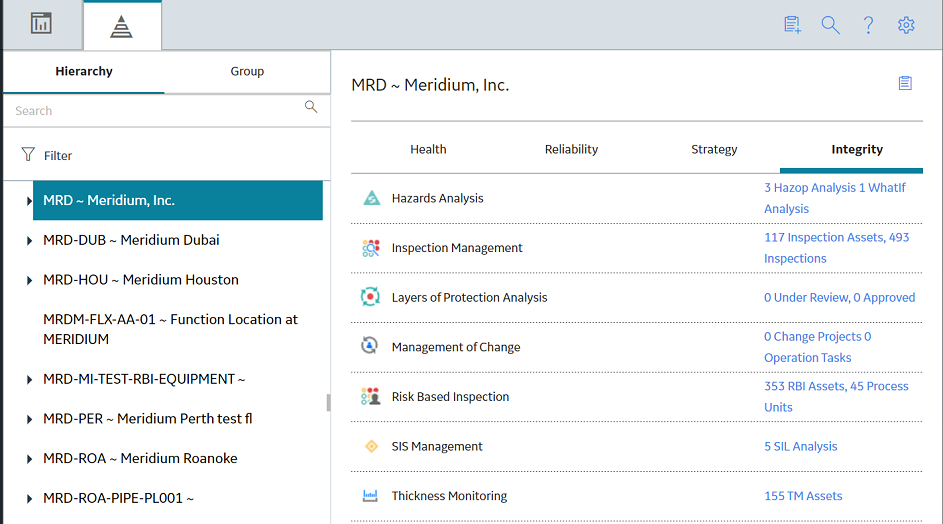Click the Management of Change label
Screen dimensions: 943x524
tap(456, 347)
